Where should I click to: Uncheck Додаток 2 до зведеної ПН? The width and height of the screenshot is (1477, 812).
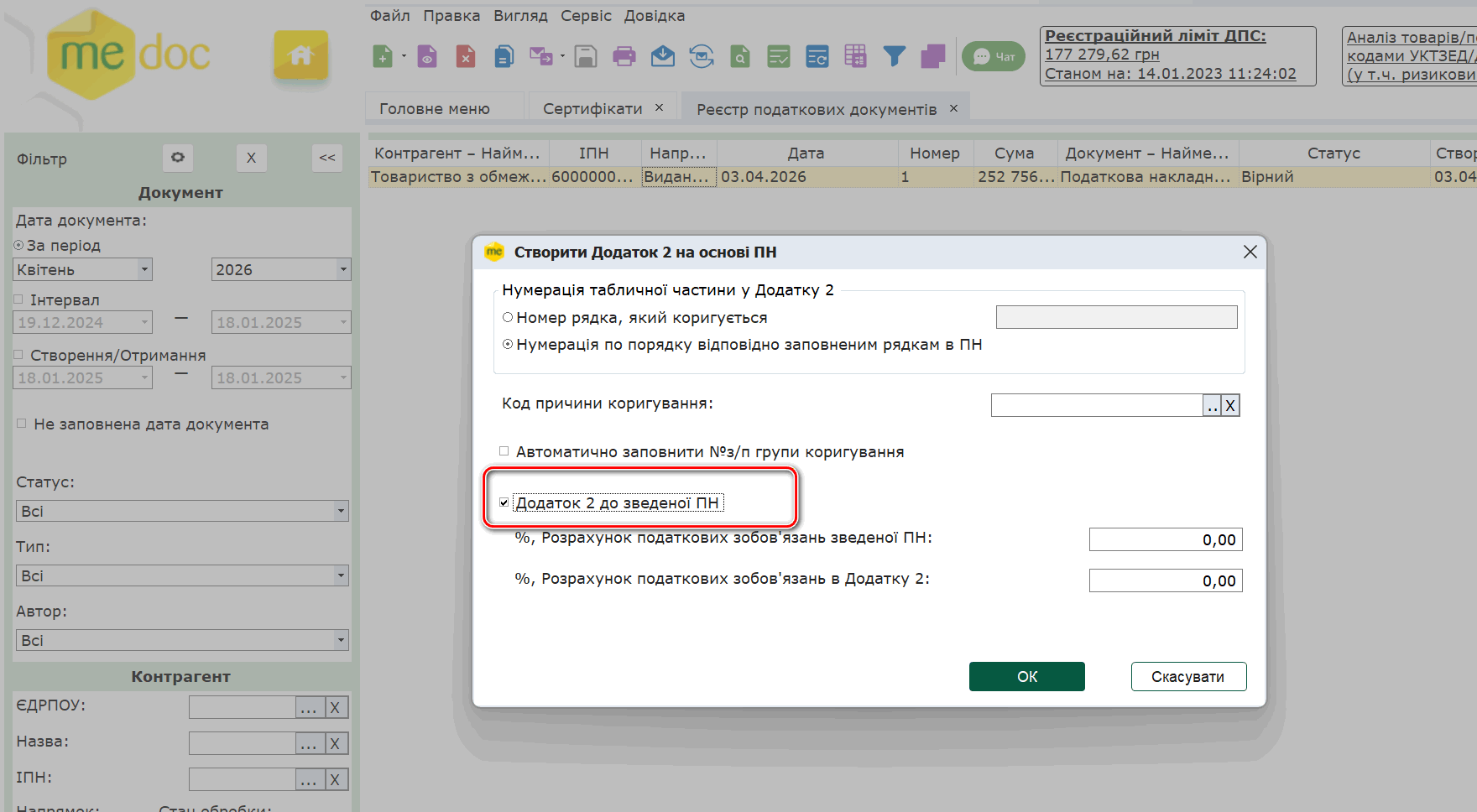pyautogui.click(x=504, y=503)
